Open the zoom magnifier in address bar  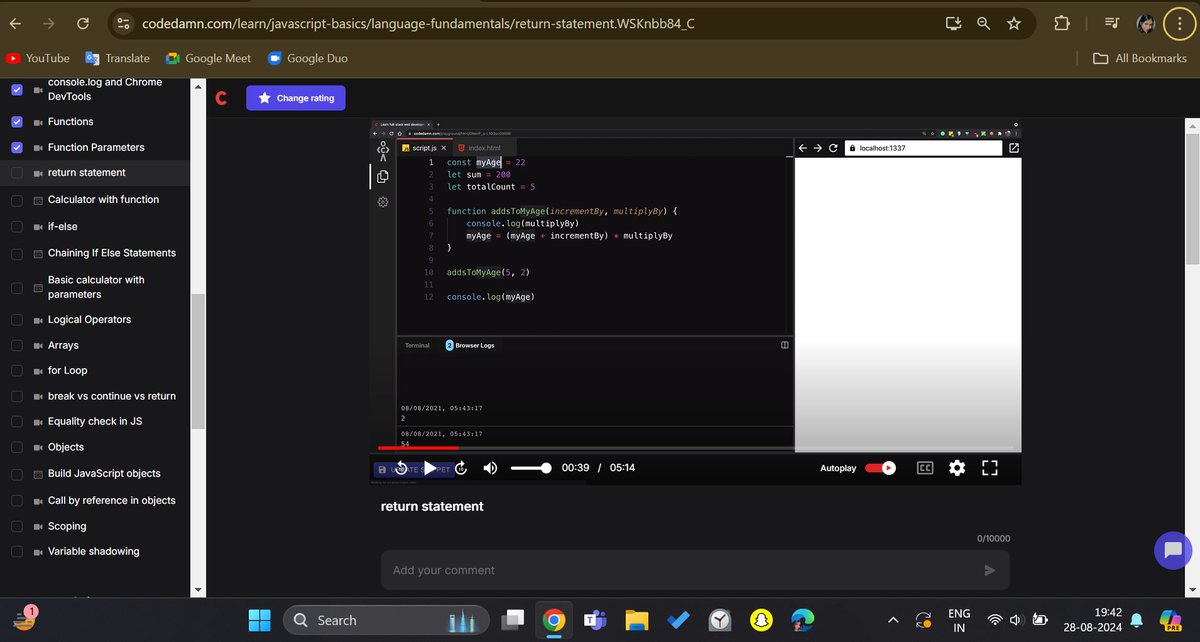pyautogui.click(x=983, y=23)
